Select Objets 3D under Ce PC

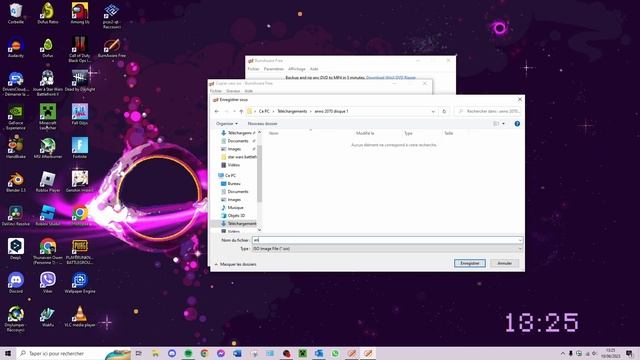236,216
